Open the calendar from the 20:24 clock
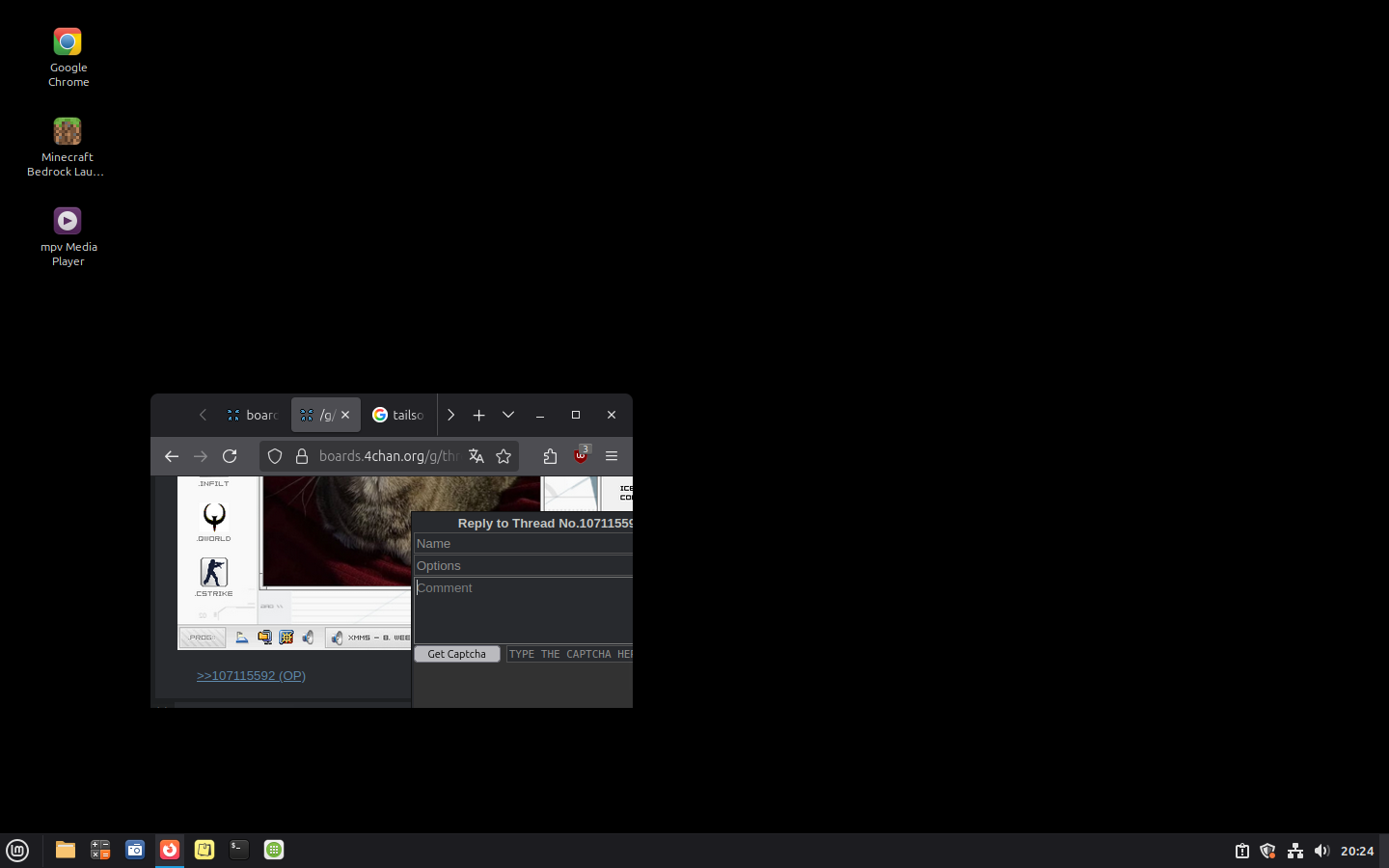This screenshot has width=1389, height=868. click(1357, 851)
